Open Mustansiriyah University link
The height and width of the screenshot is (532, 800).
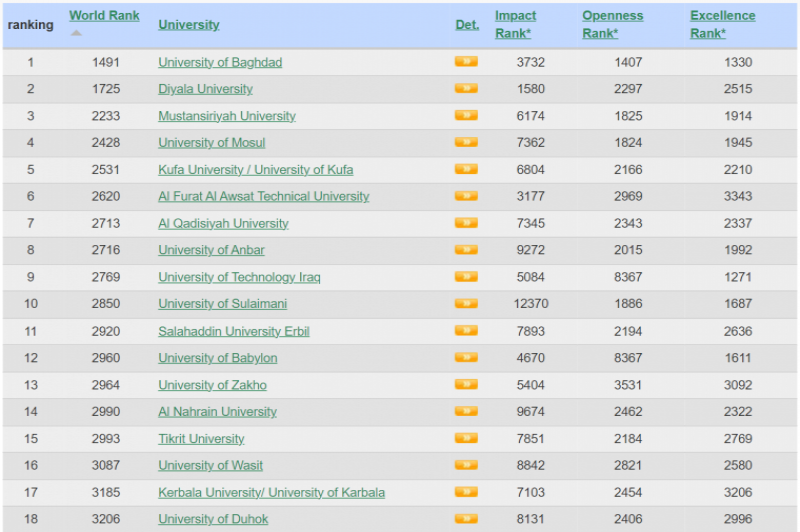[227, 116]
